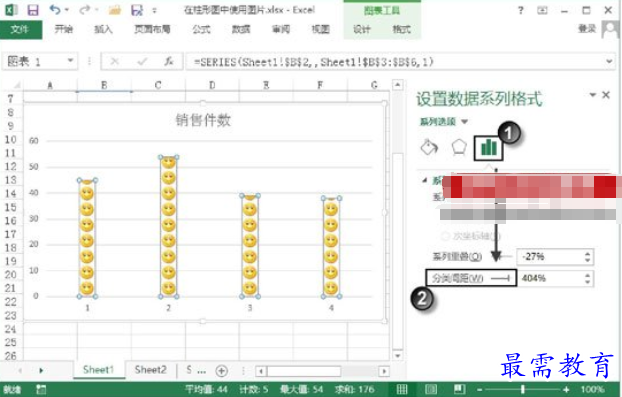Select the chart title text
Viewport: 622px width, 397px height.
(x=203, y=120)
